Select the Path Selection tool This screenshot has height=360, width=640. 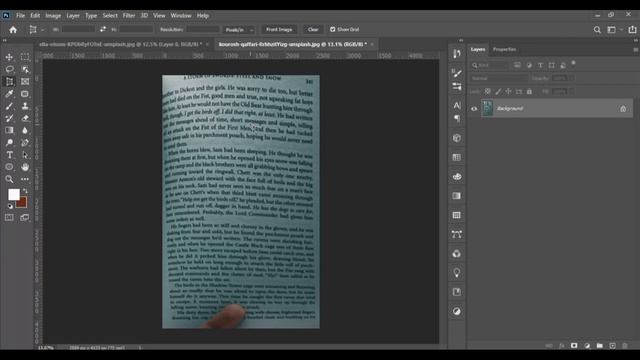click(25, 155)
